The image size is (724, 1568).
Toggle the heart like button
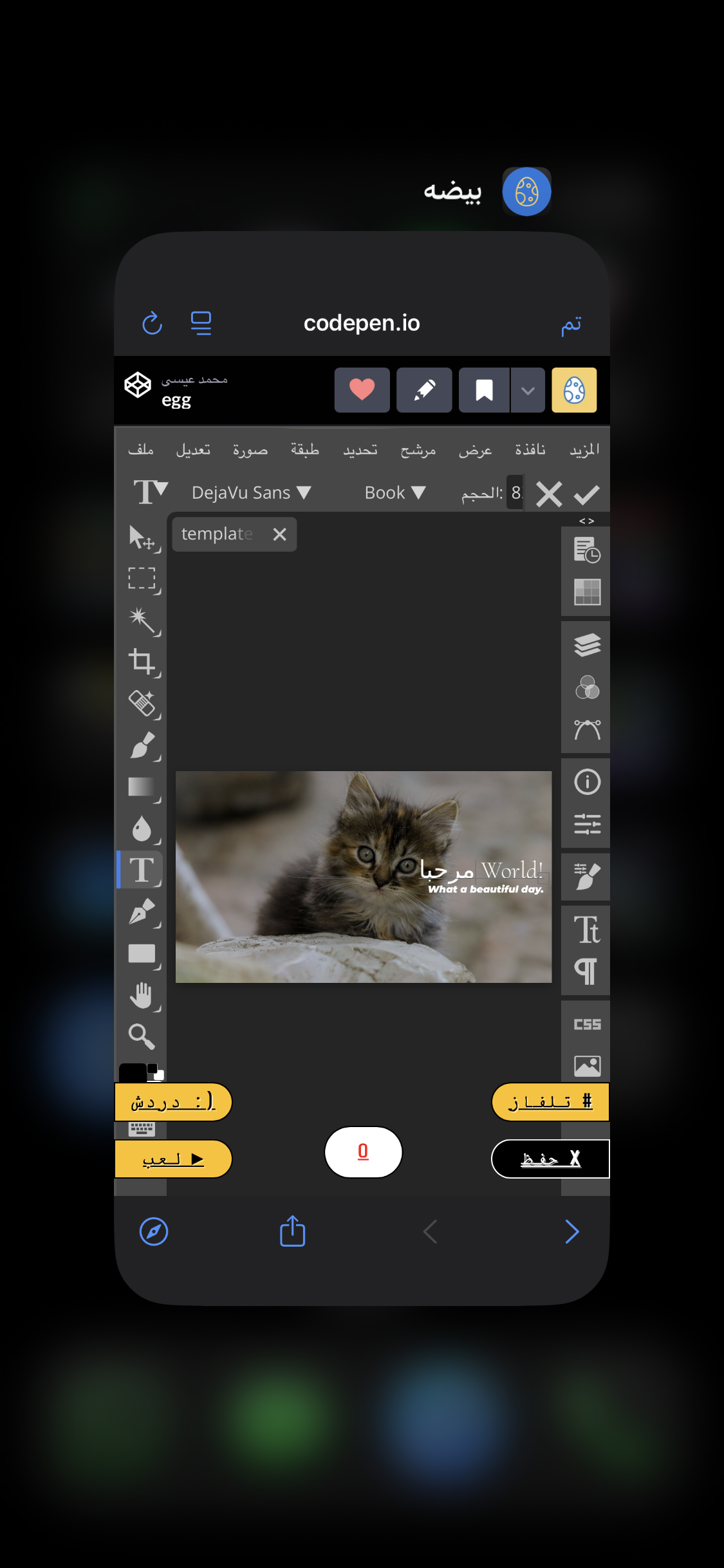coord(362,390)
